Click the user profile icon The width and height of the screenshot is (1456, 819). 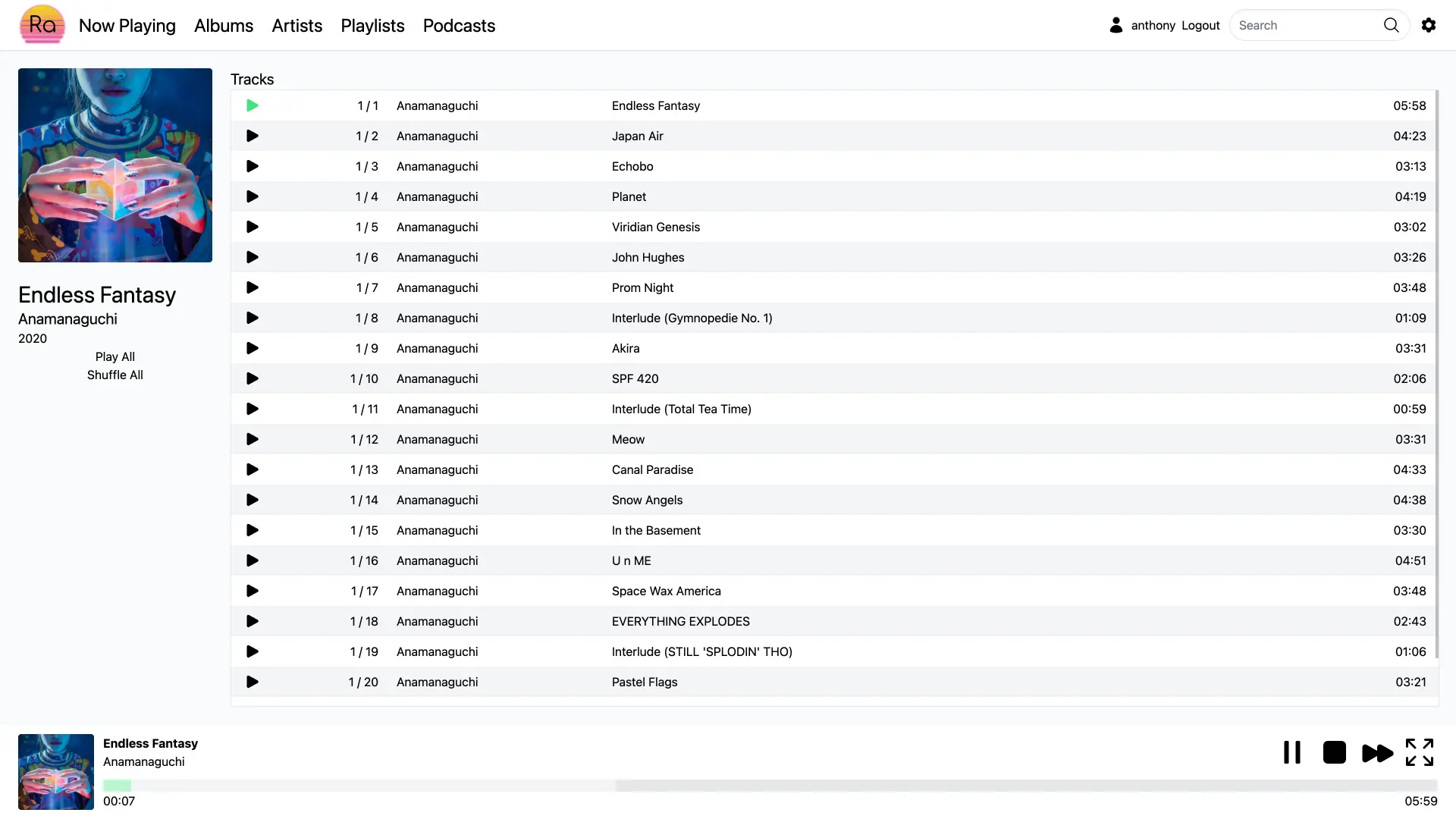pyautogui.click(x=1116, y=25)
